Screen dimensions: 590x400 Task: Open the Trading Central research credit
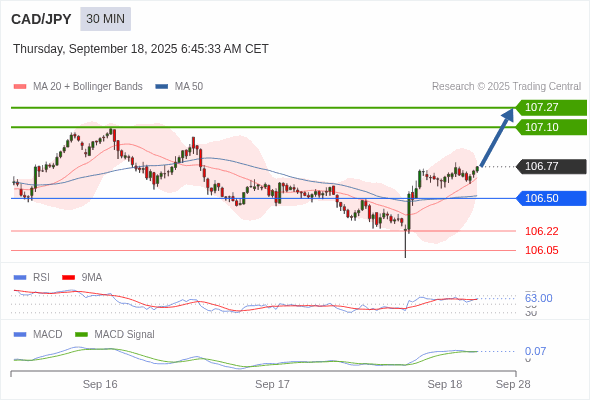click(506, 87)
